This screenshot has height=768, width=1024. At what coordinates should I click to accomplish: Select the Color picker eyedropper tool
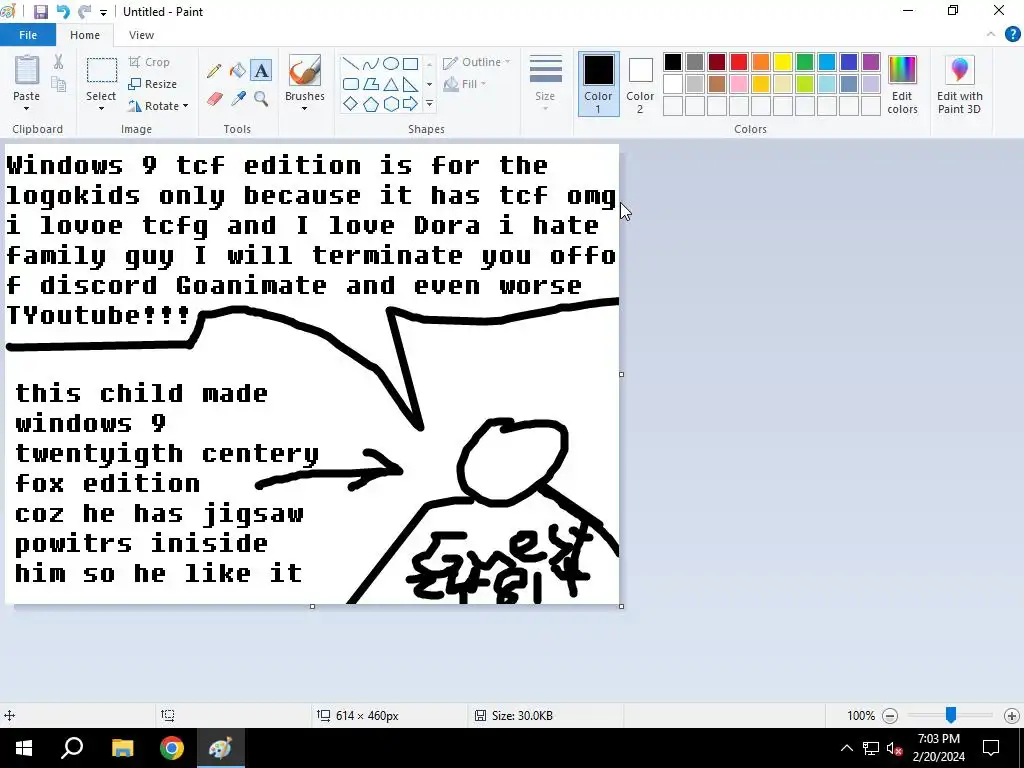(238, 99)
